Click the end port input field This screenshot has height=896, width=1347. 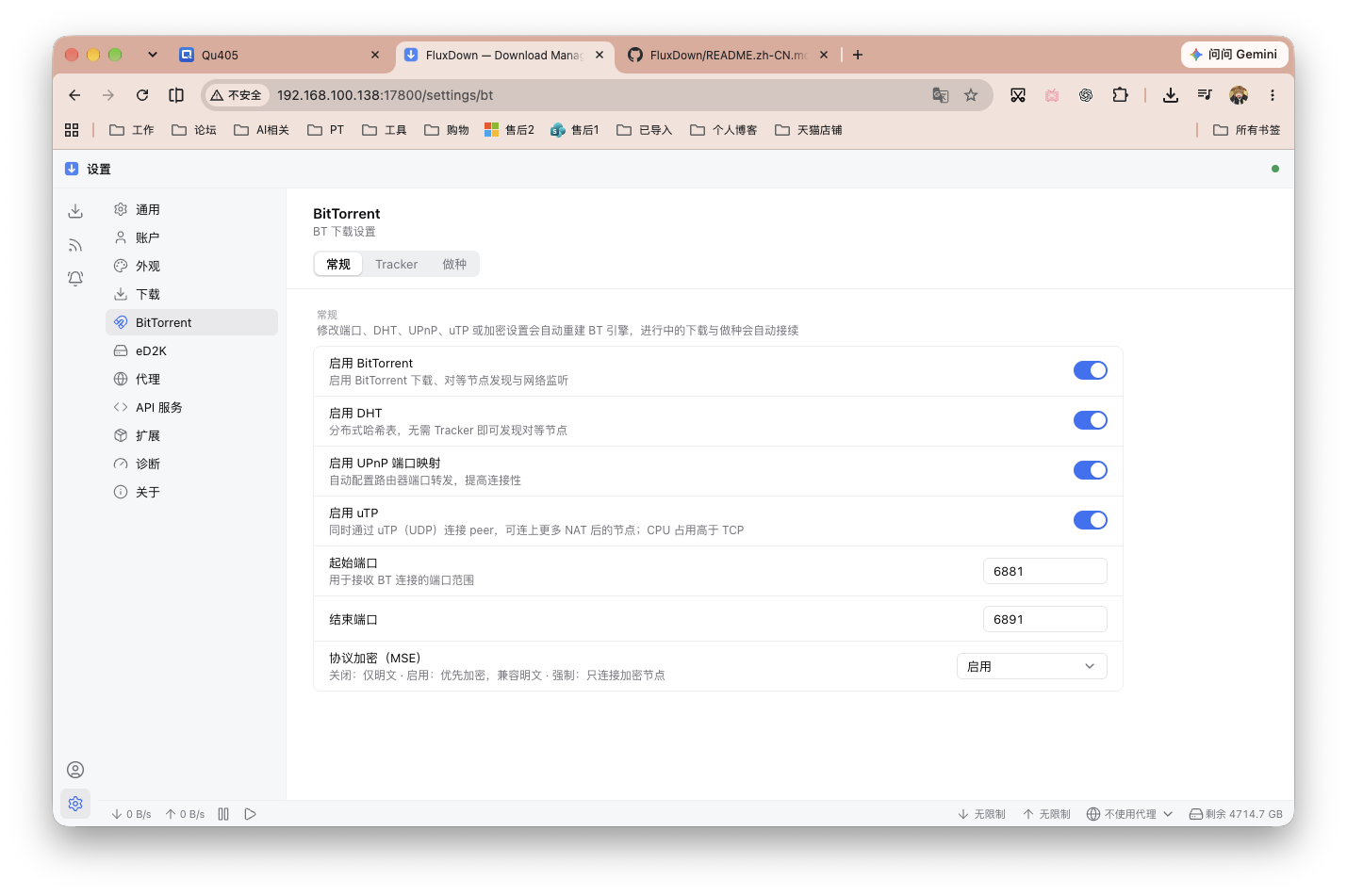point(1045,619)
